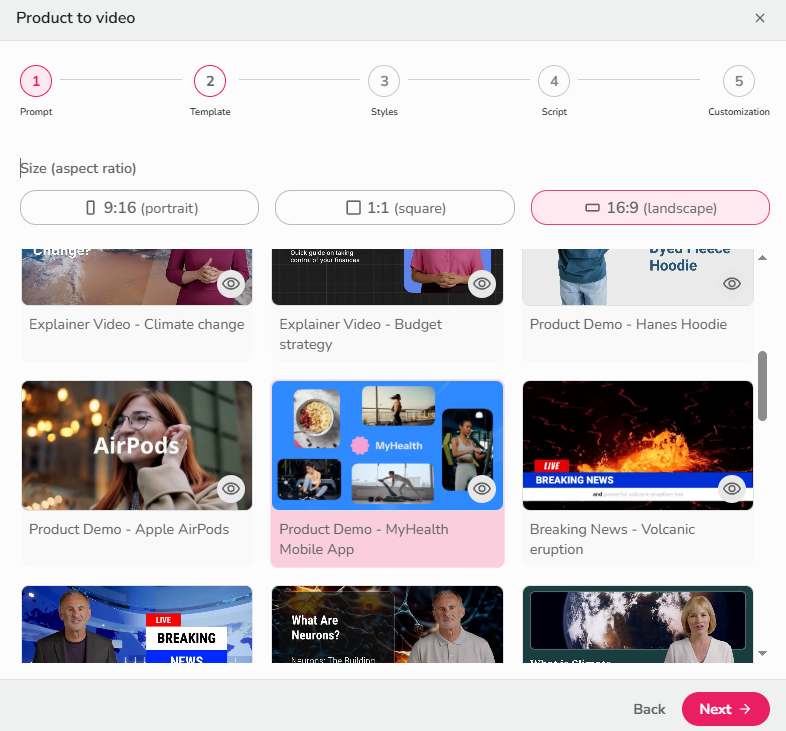Go to step 5 Customization

click(739, 81)
